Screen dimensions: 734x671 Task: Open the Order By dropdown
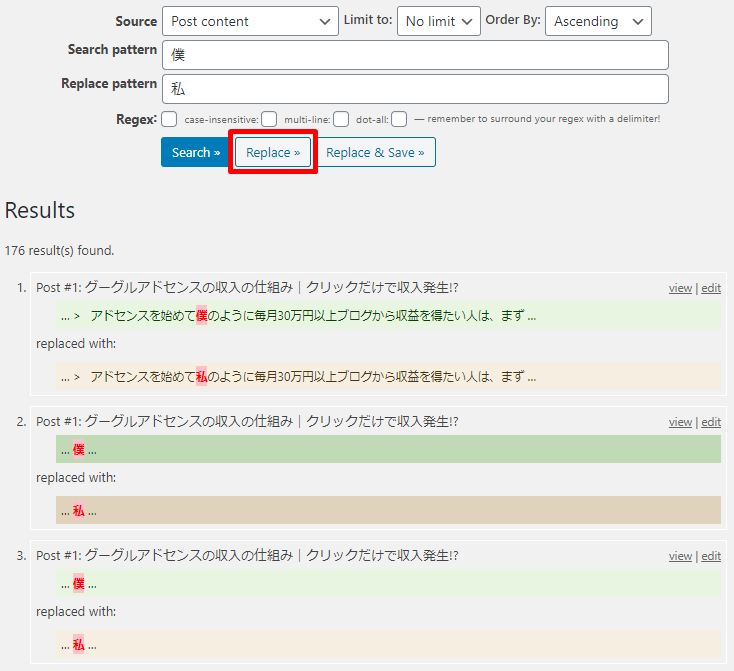(597, 21)
